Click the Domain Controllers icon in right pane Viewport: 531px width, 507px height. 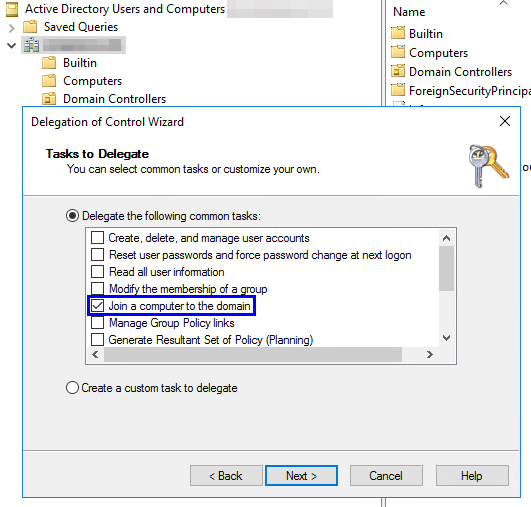(x=398, y=71)
